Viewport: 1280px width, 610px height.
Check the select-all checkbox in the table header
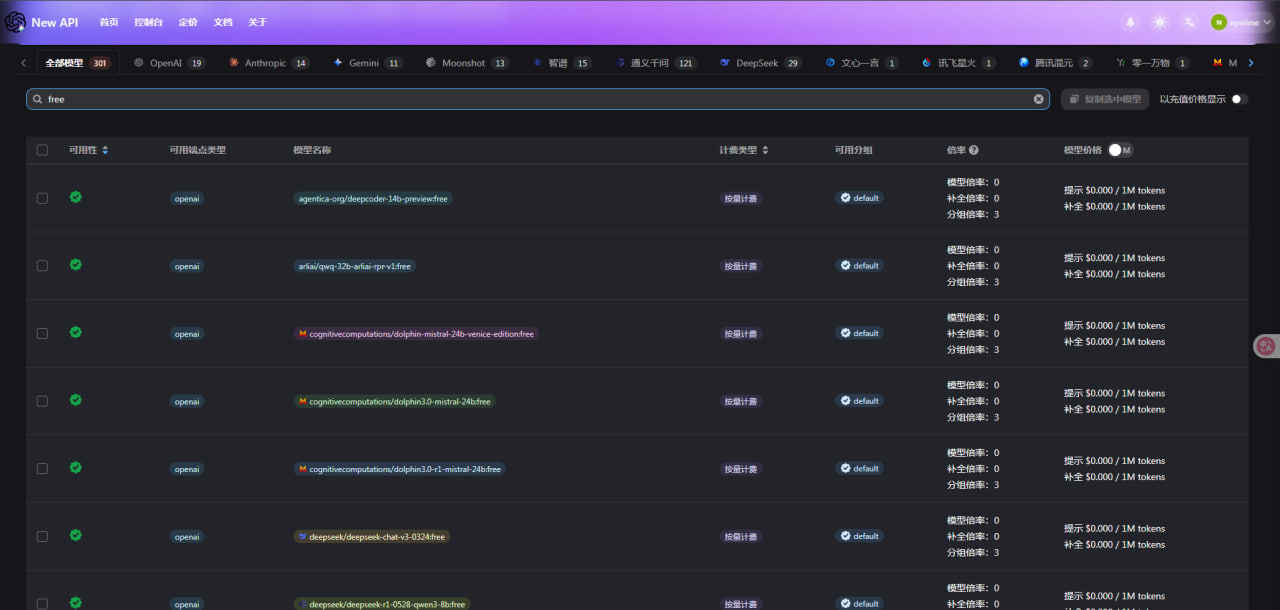point(42,150)
